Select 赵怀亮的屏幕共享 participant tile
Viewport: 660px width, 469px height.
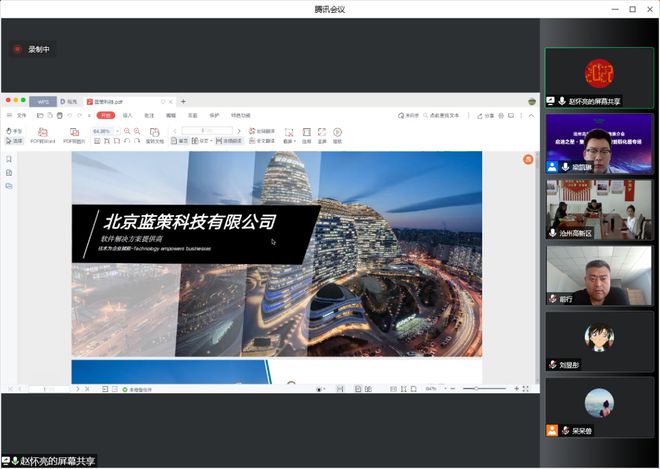pos(599,77)
